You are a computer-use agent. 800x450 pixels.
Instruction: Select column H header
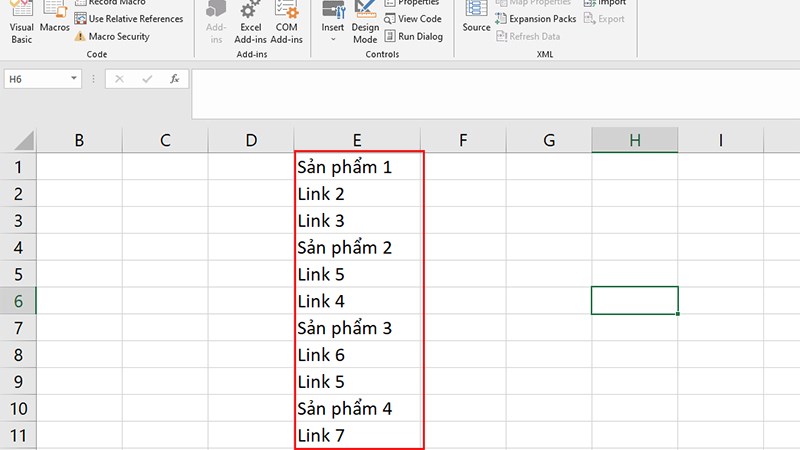pyautogui.click(x=634, y=141)
